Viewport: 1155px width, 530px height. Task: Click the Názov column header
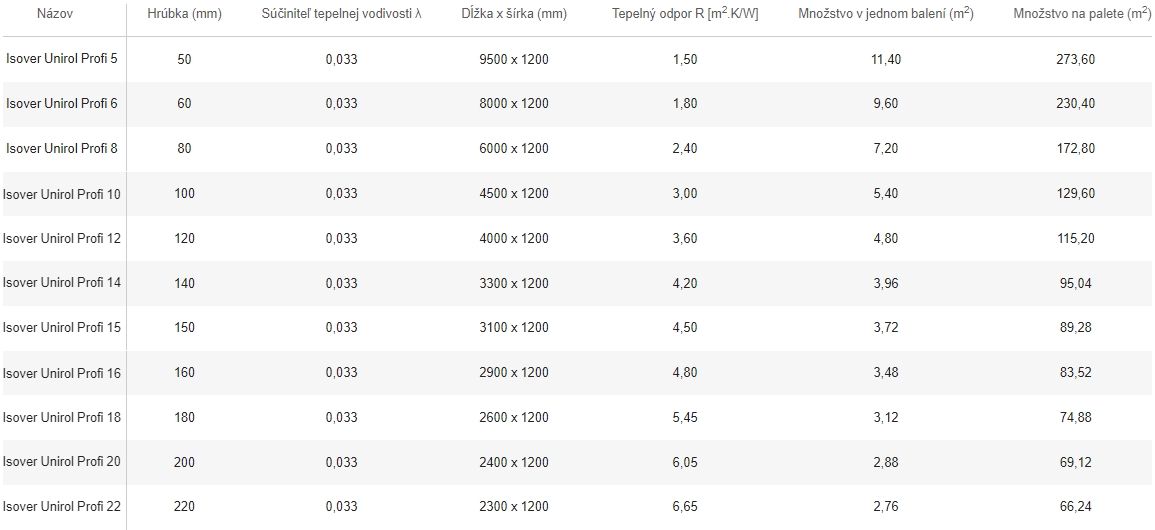pyautogui.click(x=55, y=14)
